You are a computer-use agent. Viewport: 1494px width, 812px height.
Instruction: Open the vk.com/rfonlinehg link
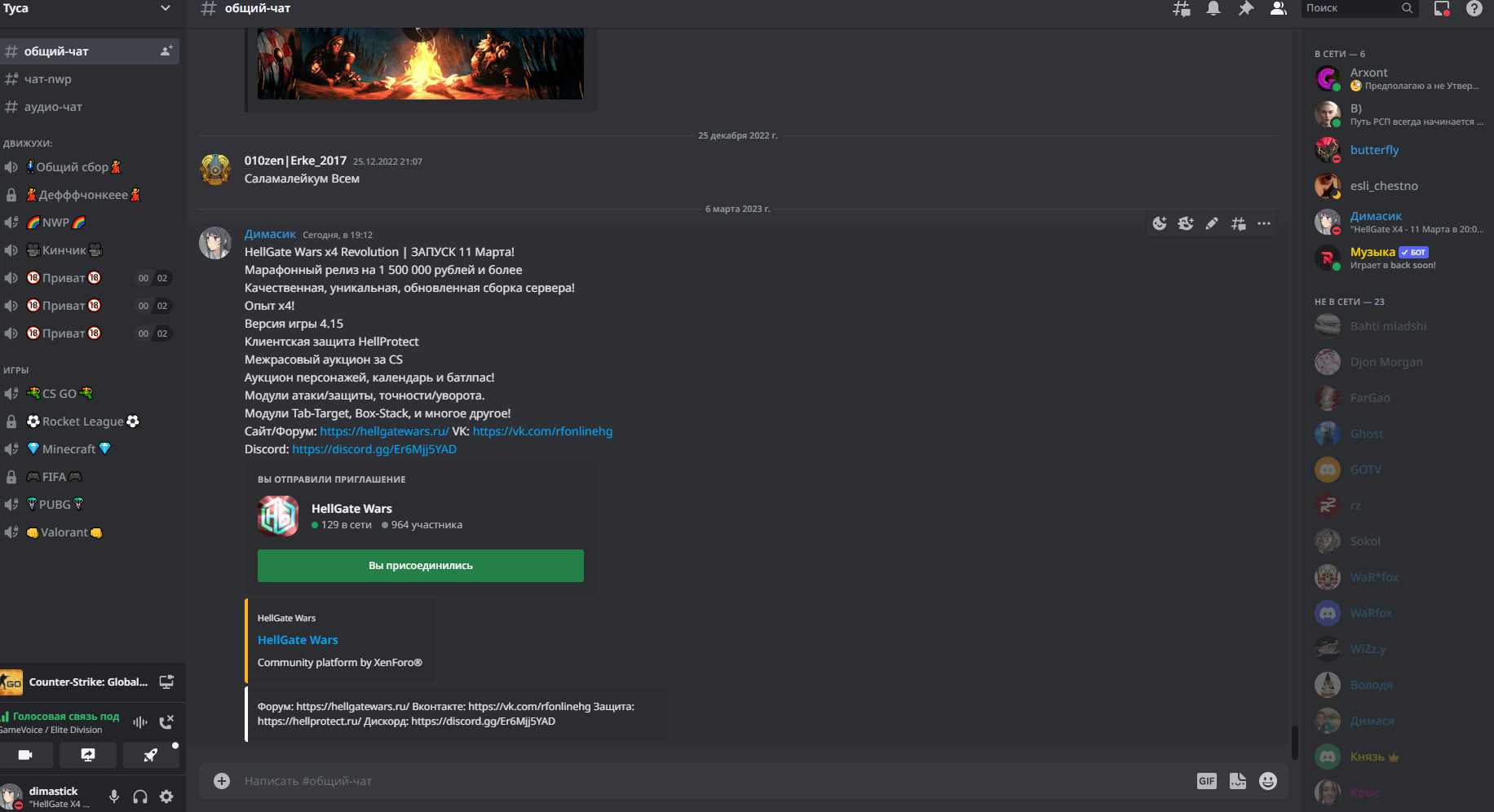coord(542,431)
